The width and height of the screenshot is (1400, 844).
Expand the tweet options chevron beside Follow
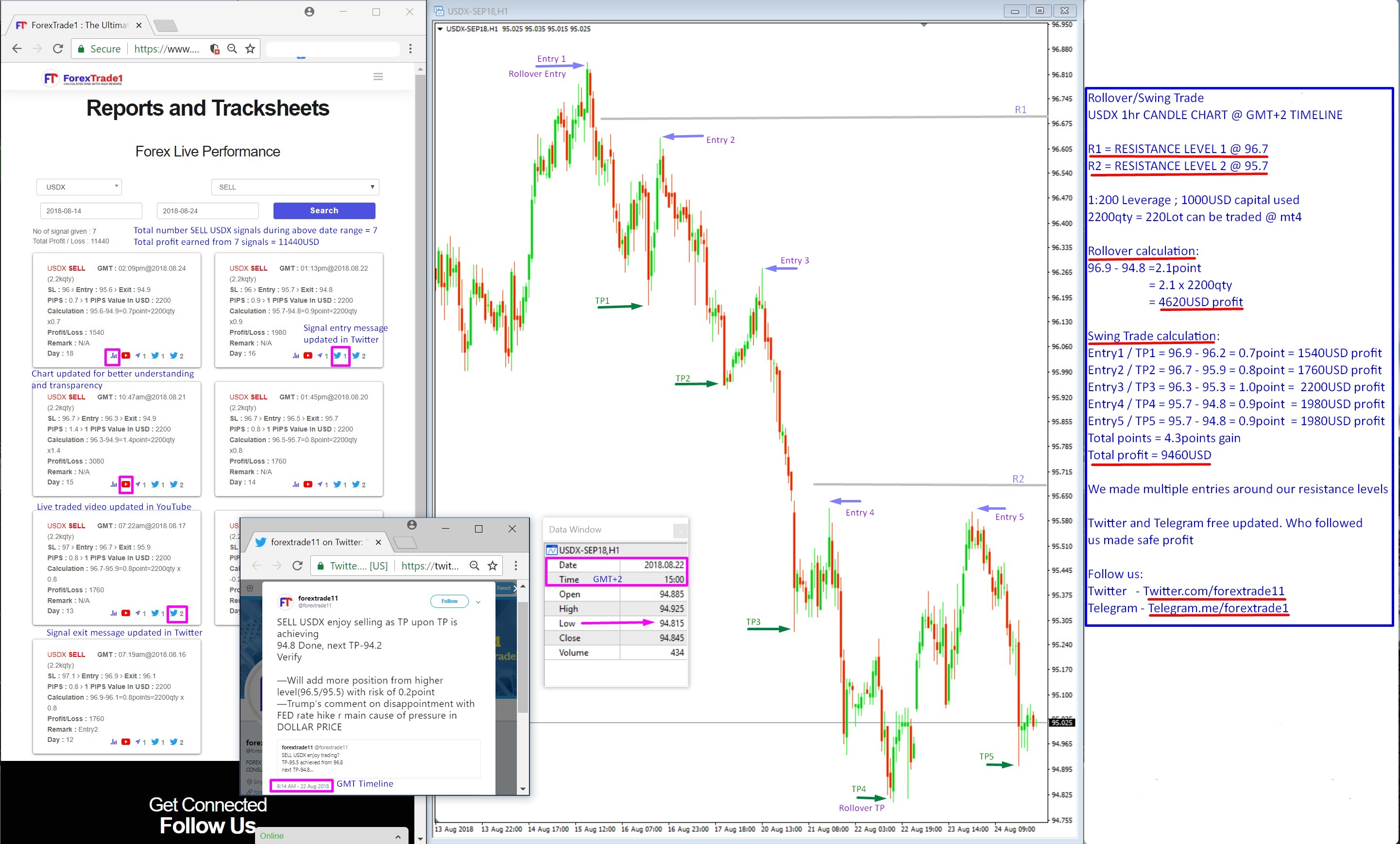click(x=478, y=602)
